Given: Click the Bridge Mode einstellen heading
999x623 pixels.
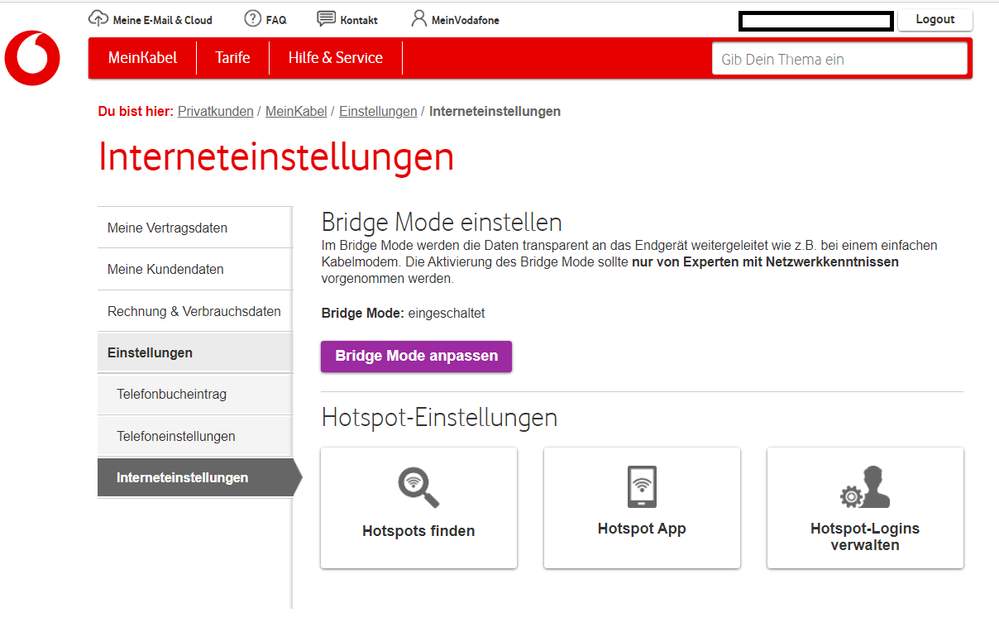Looking at the screenshot, I should [x=442, y=222].
